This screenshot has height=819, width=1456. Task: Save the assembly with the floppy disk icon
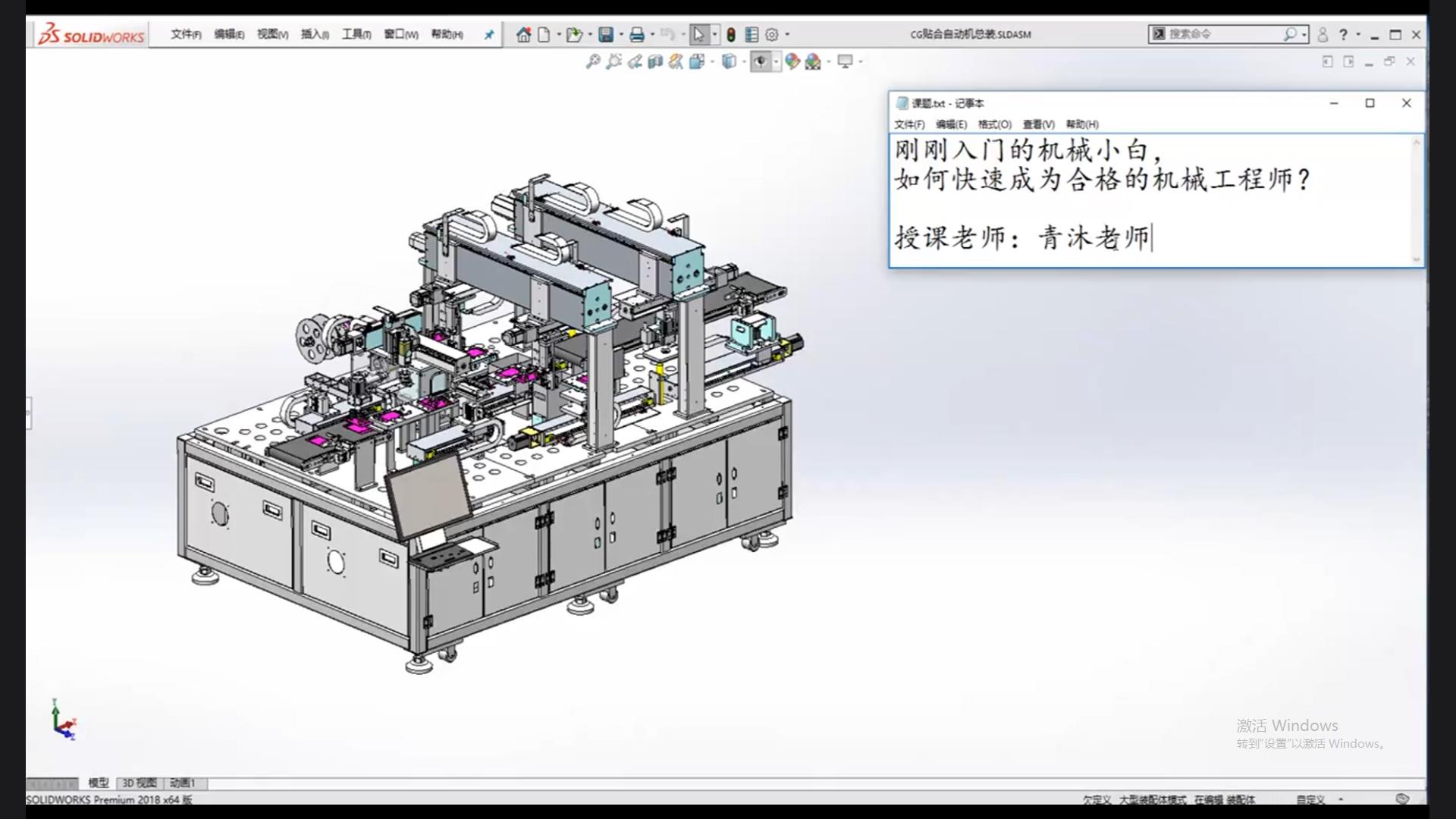tap(606, 35)
